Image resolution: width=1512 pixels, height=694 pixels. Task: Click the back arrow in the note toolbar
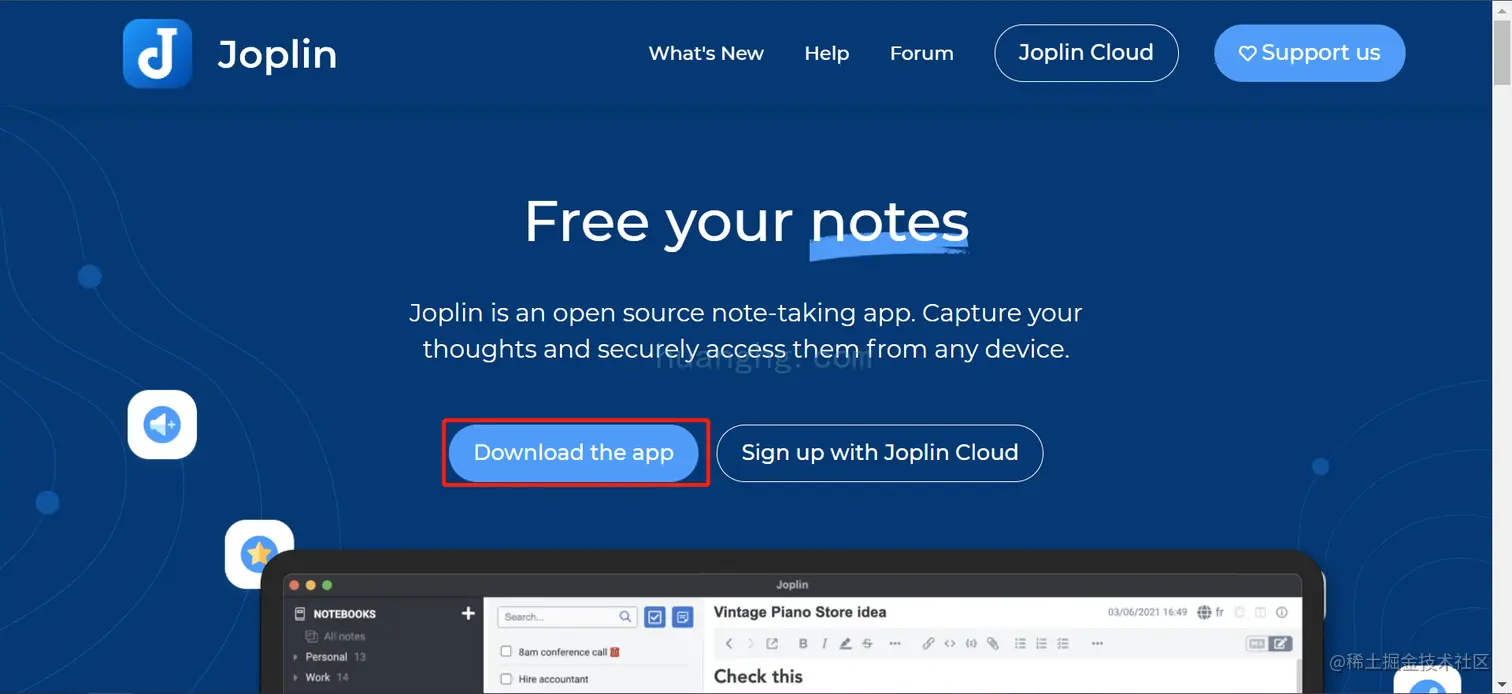(x=729, y=643)
